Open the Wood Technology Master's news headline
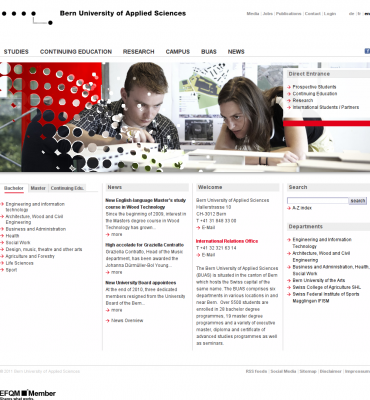370x400 pixels. coord(146,204)
